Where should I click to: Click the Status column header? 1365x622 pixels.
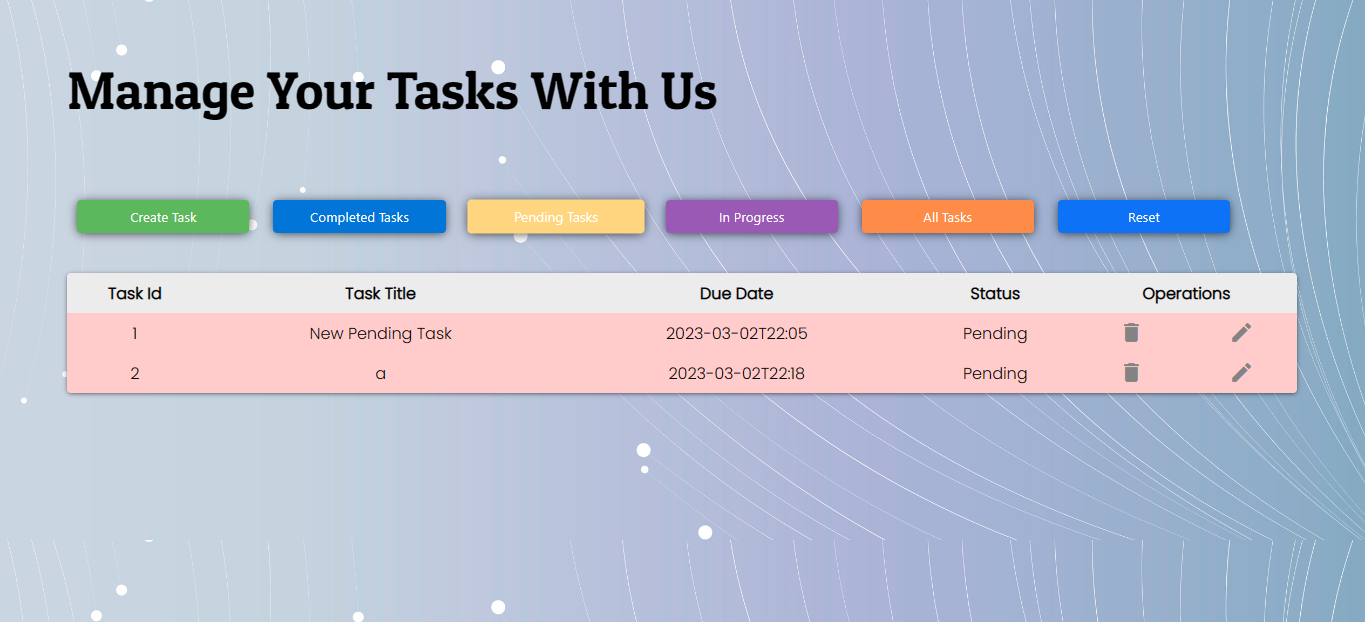point(994,293)
